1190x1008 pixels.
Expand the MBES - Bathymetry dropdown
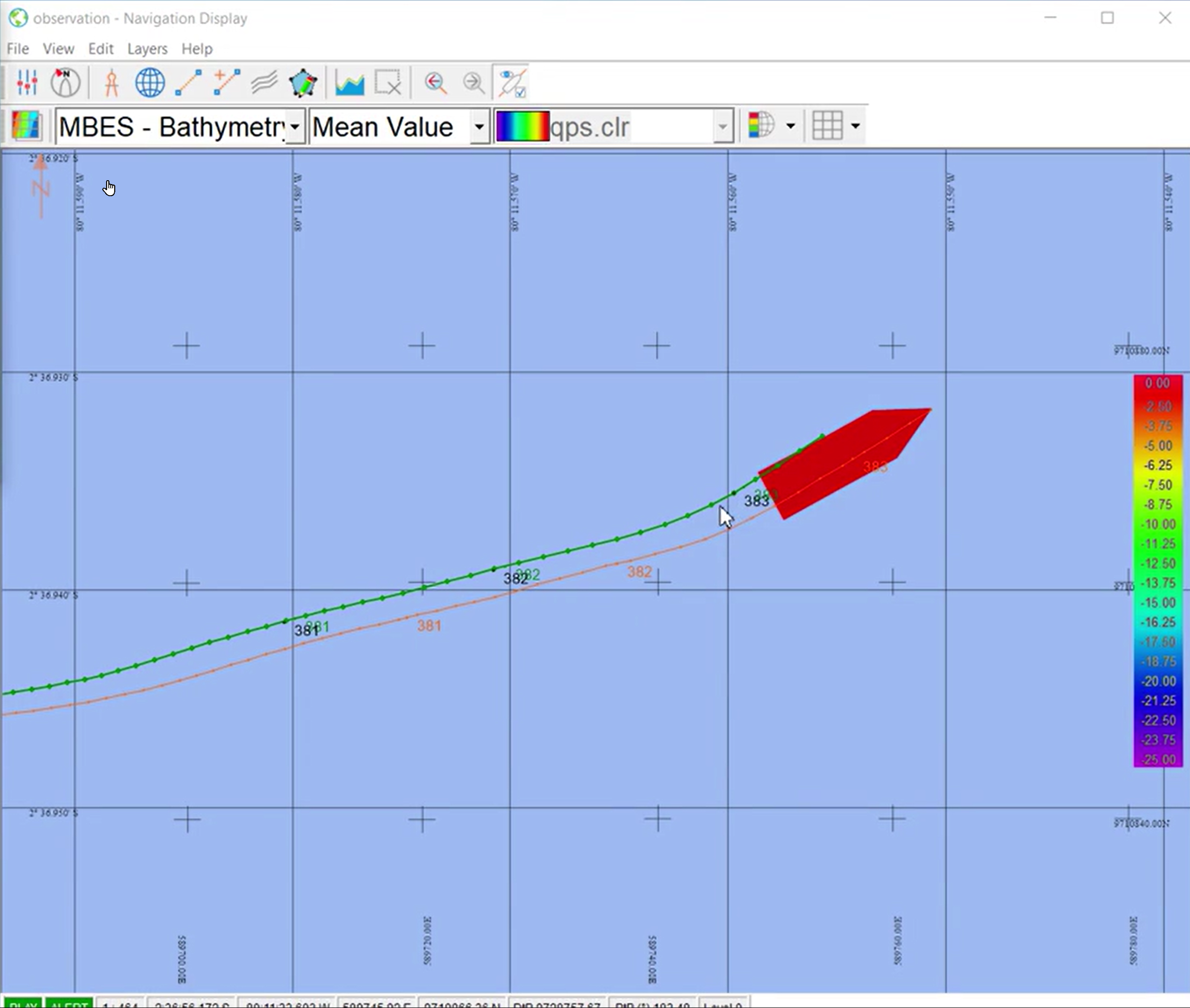295,126
